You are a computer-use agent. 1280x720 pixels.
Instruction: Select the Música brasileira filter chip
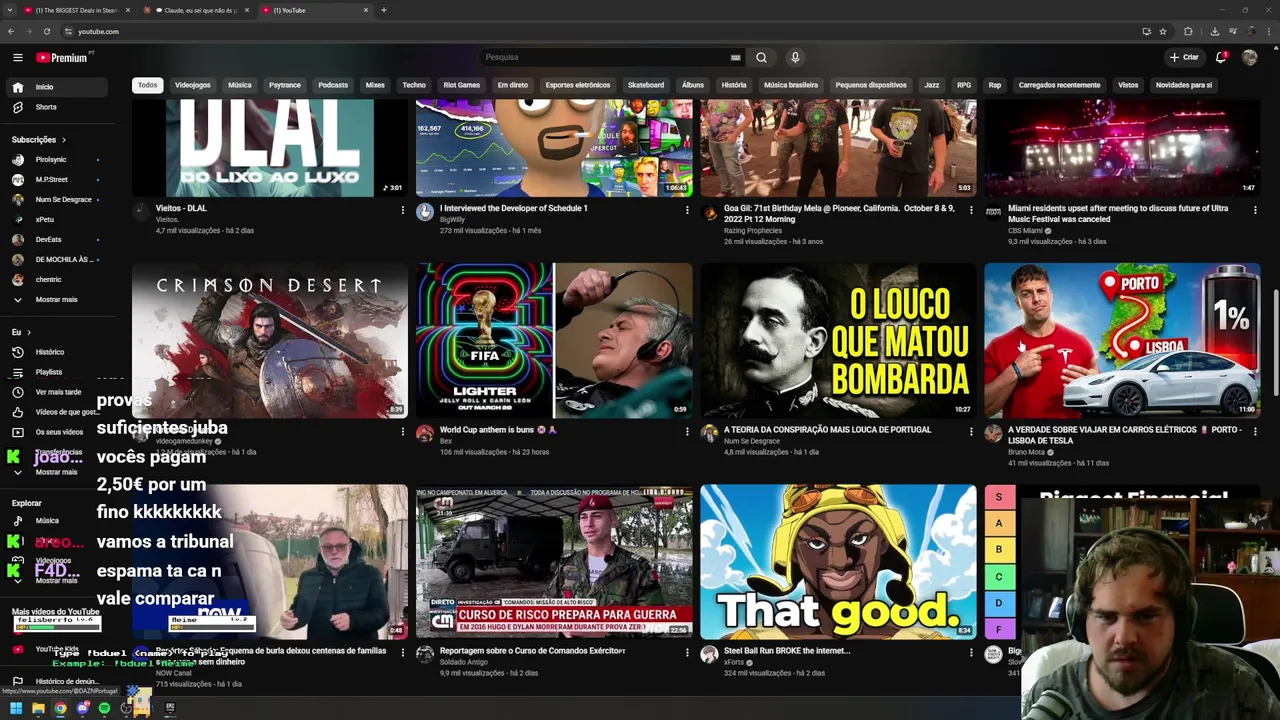791,85
